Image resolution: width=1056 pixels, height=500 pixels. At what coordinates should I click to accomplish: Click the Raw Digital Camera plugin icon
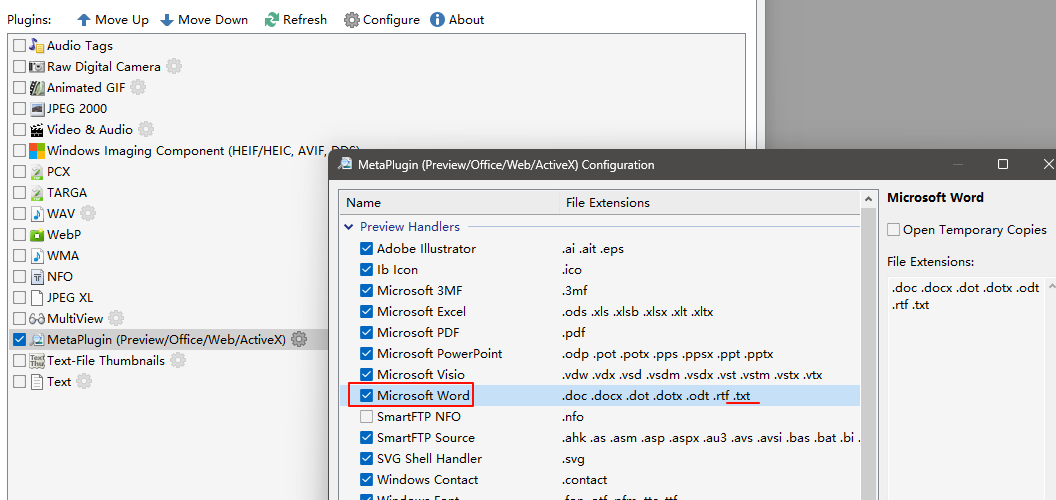pyautogui.click(x=37, y=67)
